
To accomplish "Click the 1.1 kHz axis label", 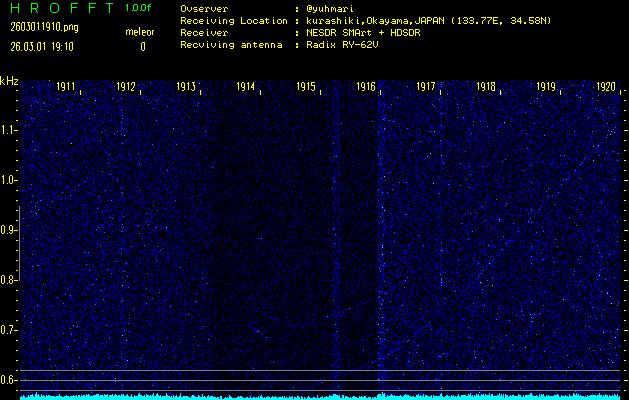I will 7,130.
